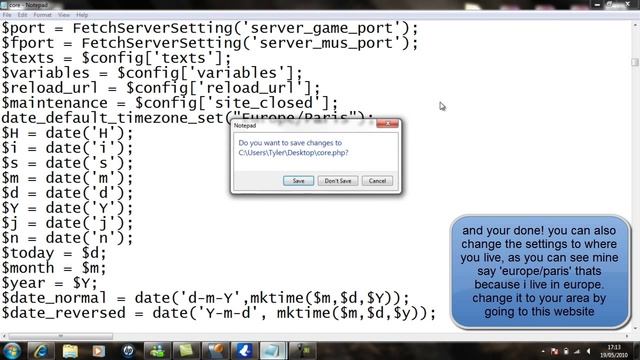Open the File menu in Notepad
The height and width of the screenshot is (360, 640).
7,15
